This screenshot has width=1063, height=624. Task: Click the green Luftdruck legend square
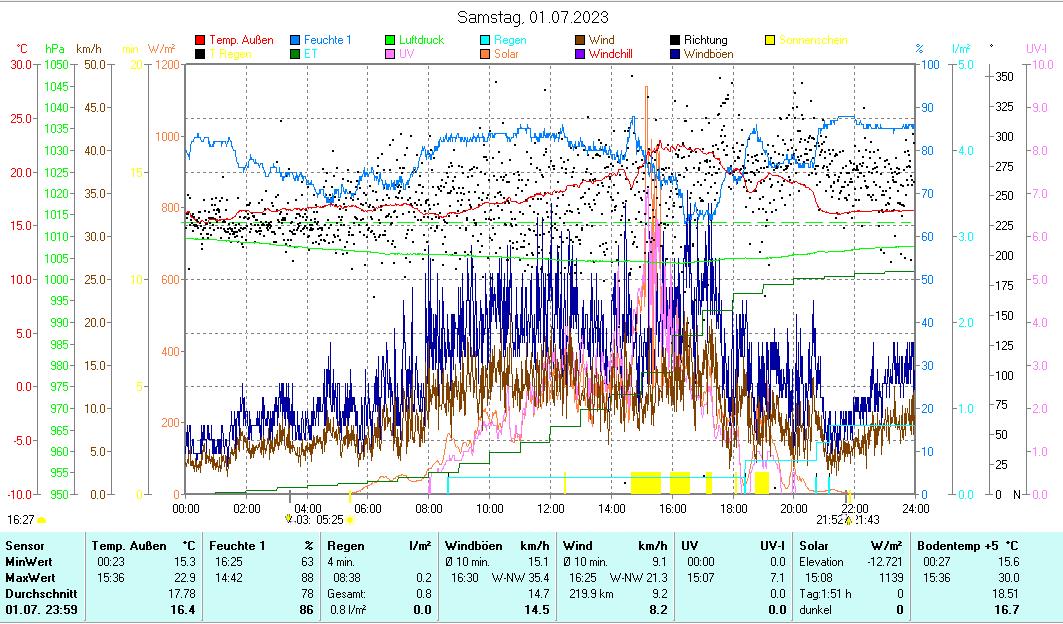390,41
